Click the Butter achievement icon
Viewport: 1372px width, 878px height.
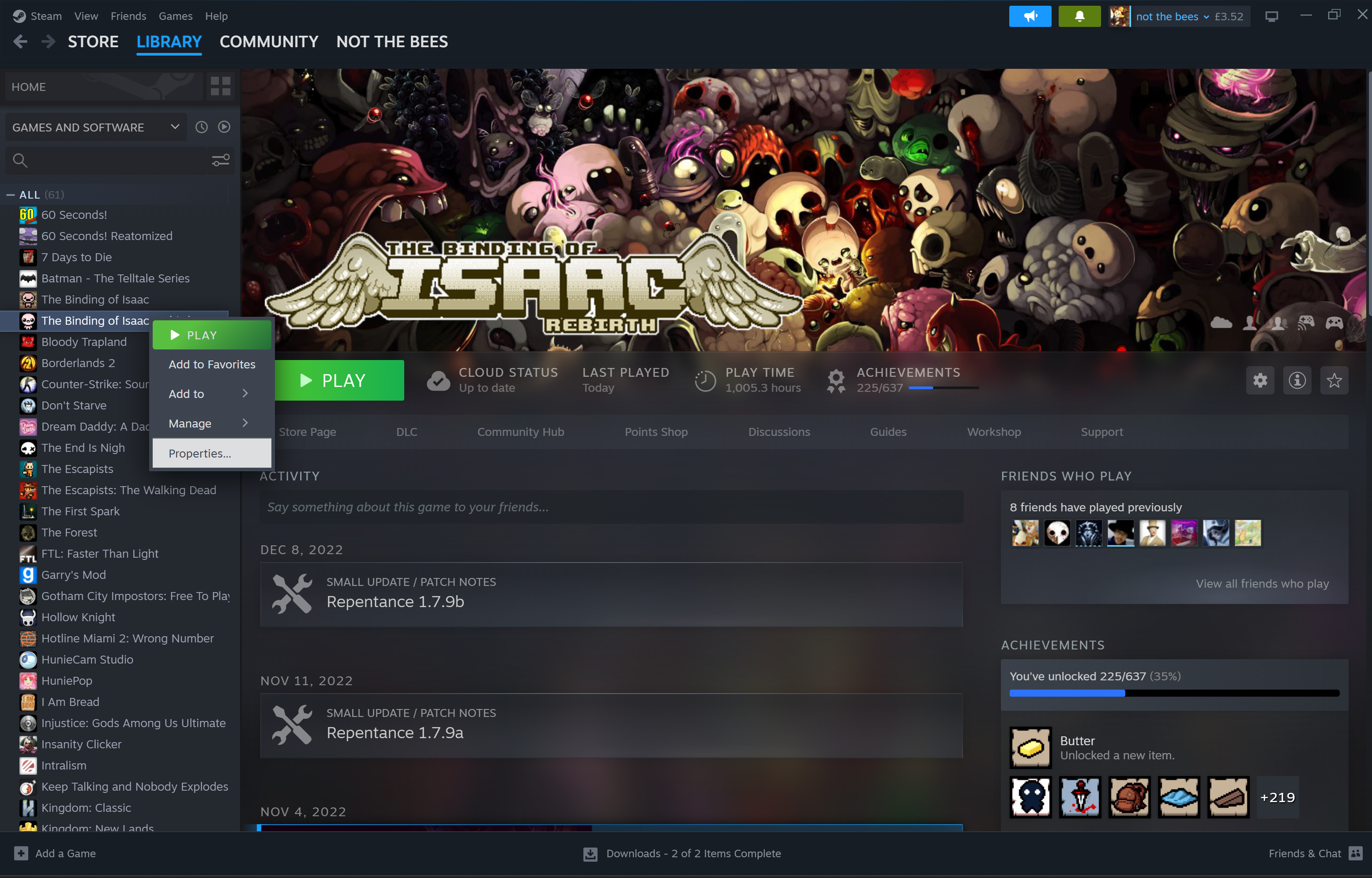click(1030, 747)
